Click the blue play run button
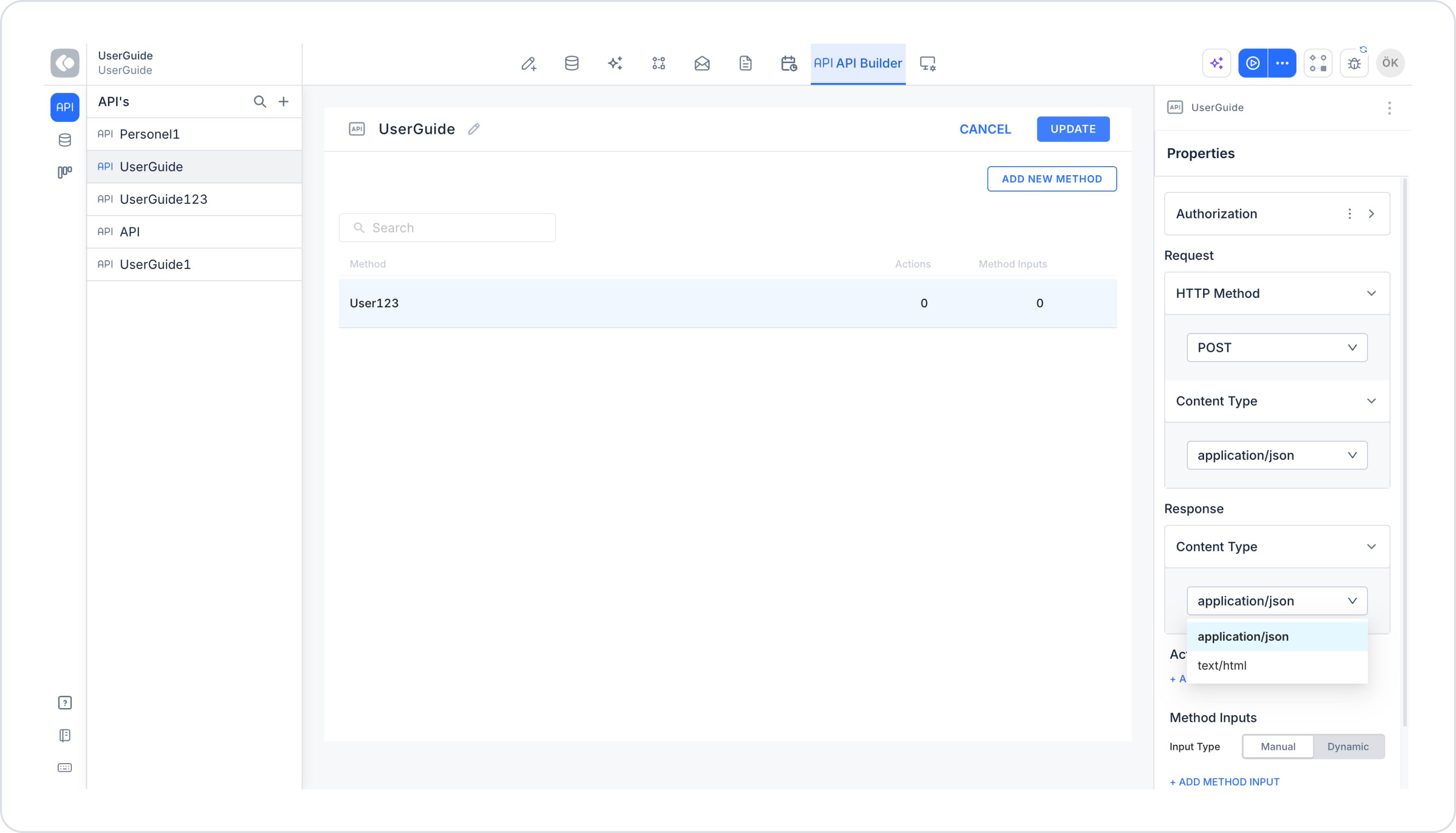1456x833 pixels. pyautogui.click(x=1252, y=63)
